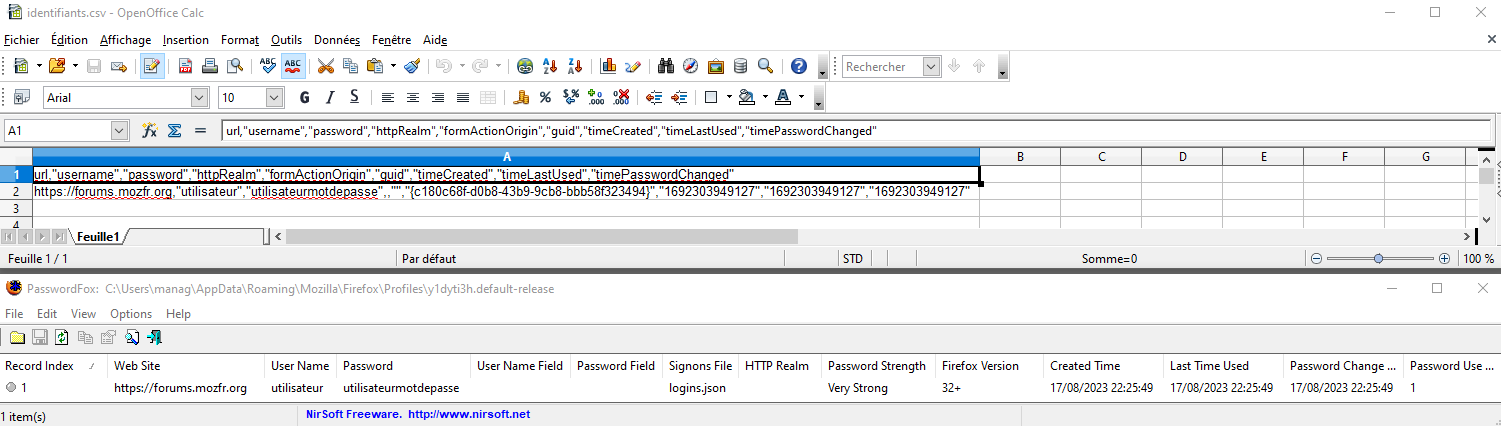The width and height of the screenshot is (1501, 426).
Task: Apply background color with paint bucket icon
Action: [x=746, y=97]
